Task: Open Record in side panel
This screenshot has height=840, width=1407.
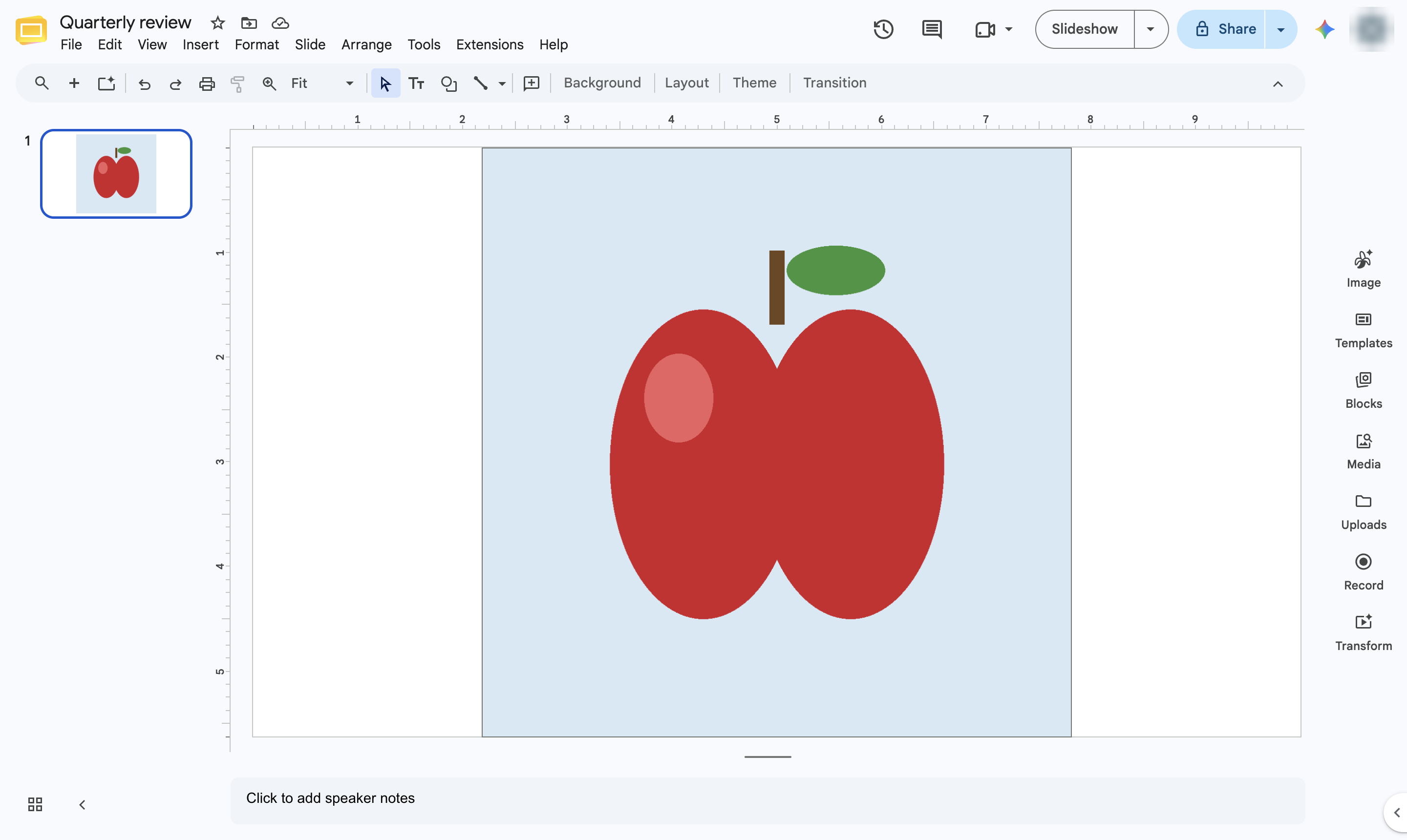Action: pyautogui.click(x=1364, y=572)
